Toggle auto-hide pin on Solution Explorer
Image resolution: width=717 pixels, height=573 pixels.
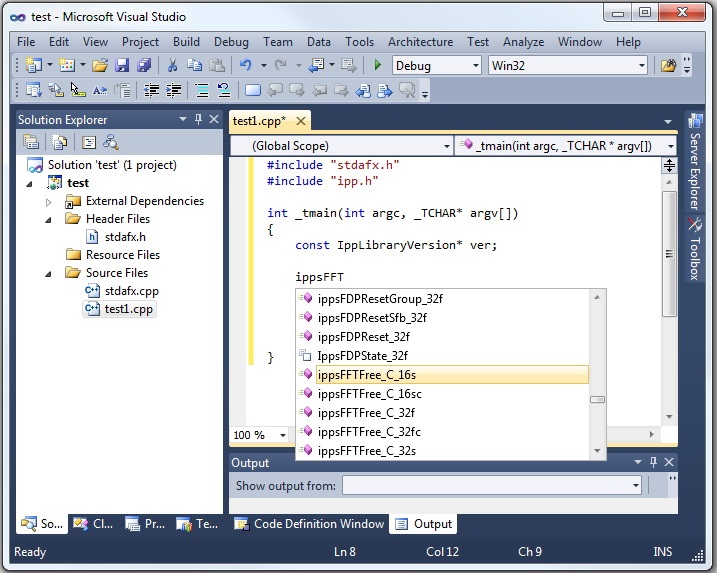point(198,119)
